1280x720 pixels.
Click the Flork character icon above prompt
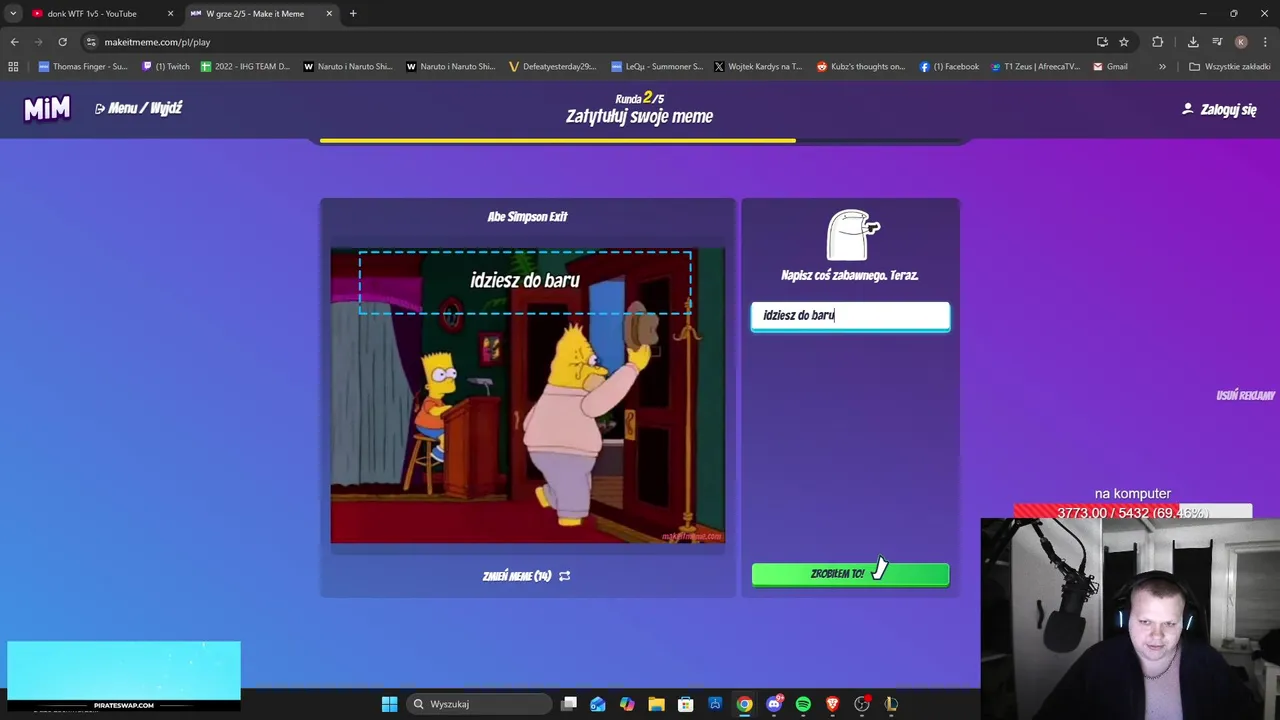pos(852,235)
